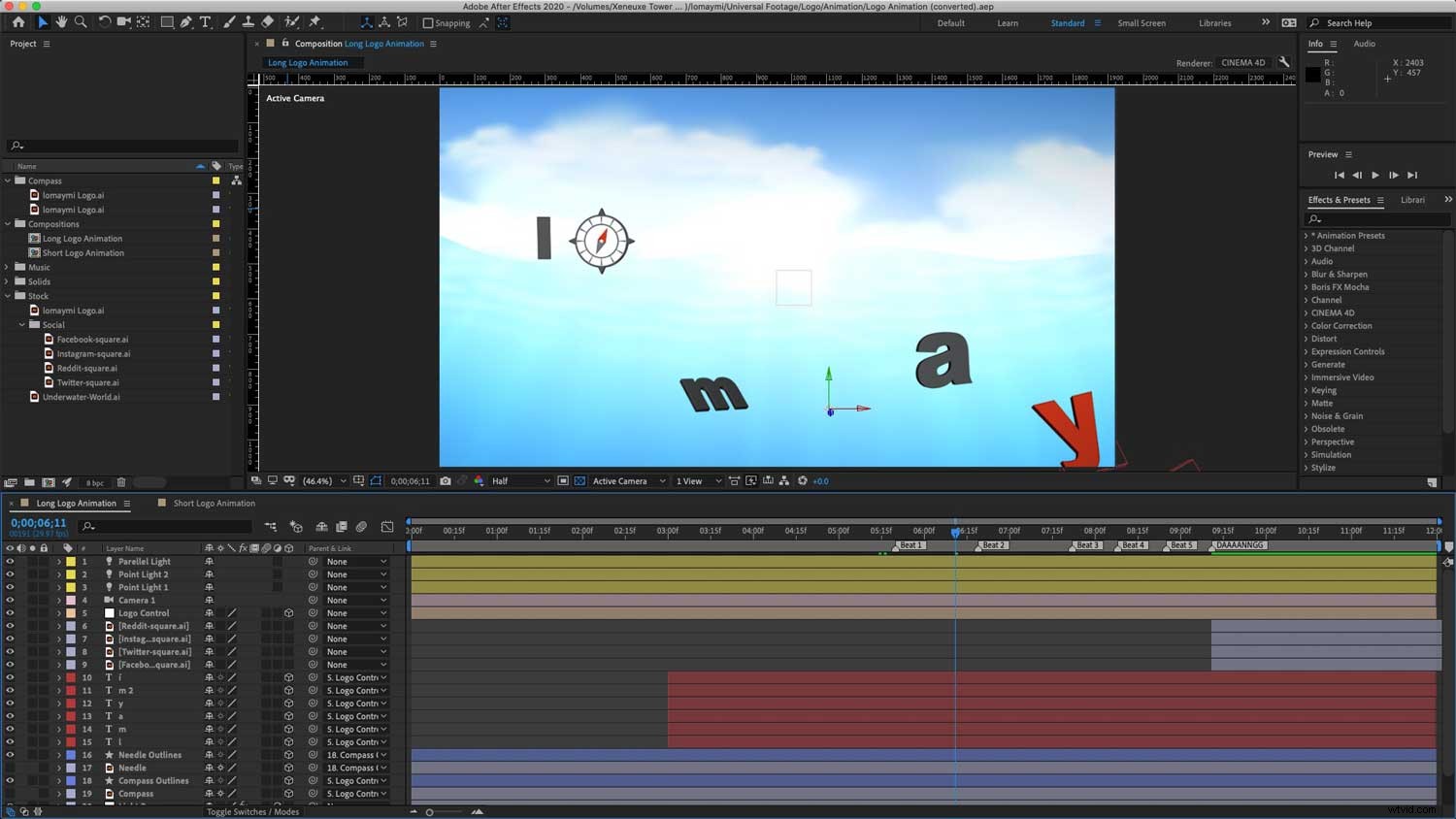Viewport: 1456px width, 819px height.
Task: Select the Hand tool
Action: coord(61,22)
